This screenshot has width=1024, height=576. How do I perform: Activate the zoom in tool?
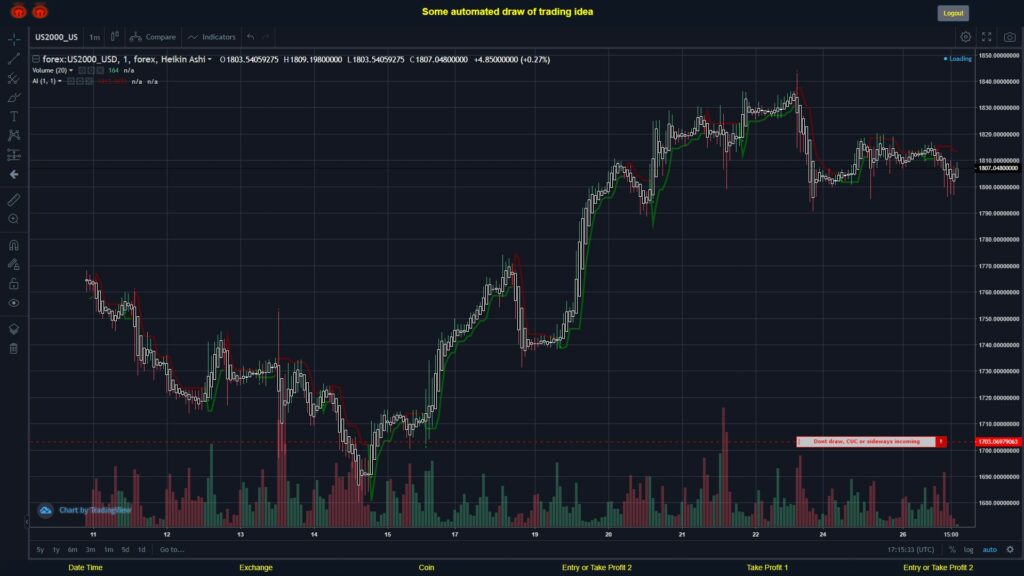click(x=14, y=219)
